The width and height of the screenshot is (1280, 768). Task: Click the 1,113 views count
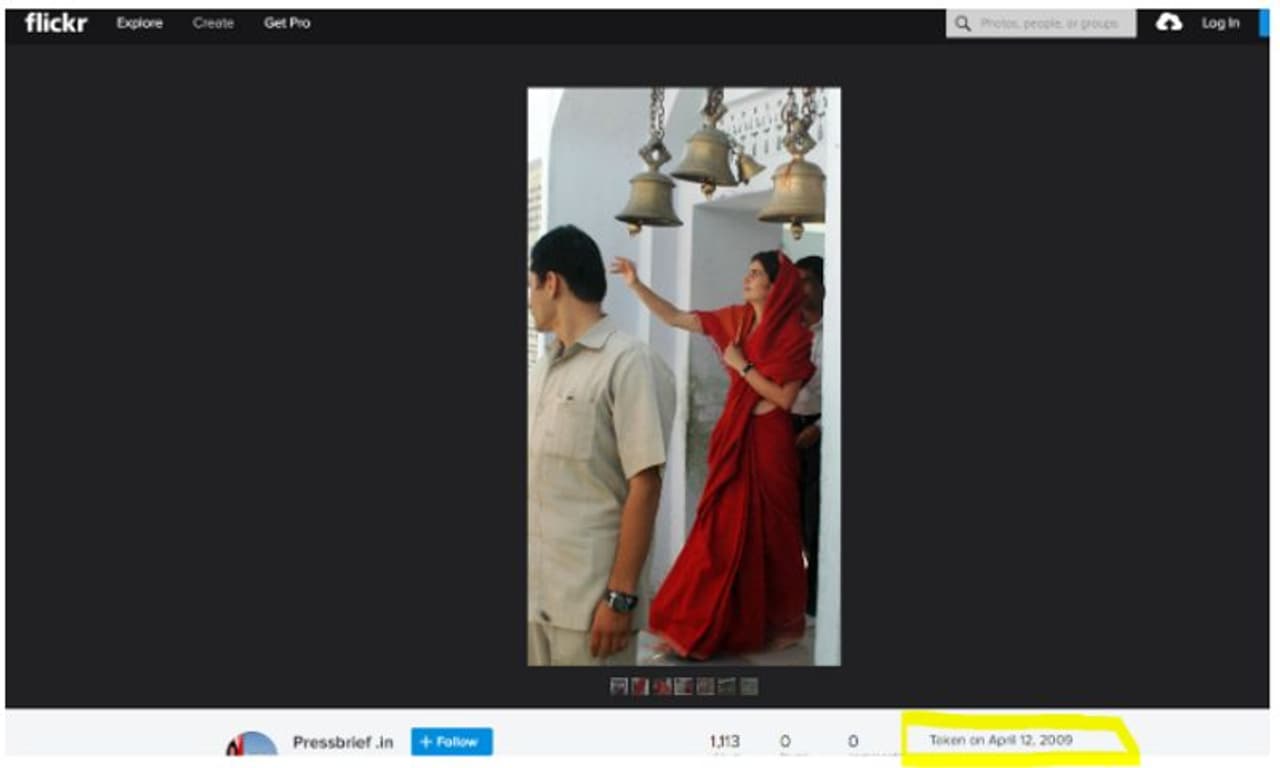pyautogui.click(x=725, y=741)
